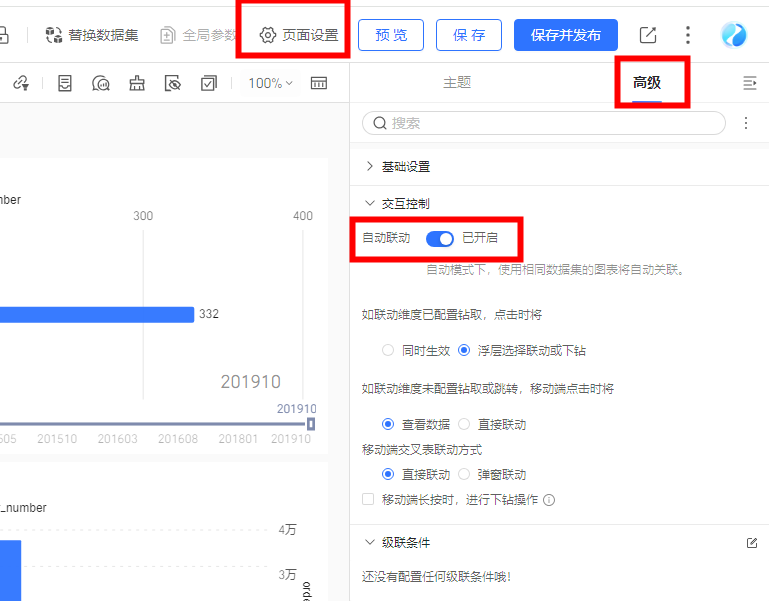Edit 级联条件 with the pencil icon
769x601 pixels.
click(752, 543)
